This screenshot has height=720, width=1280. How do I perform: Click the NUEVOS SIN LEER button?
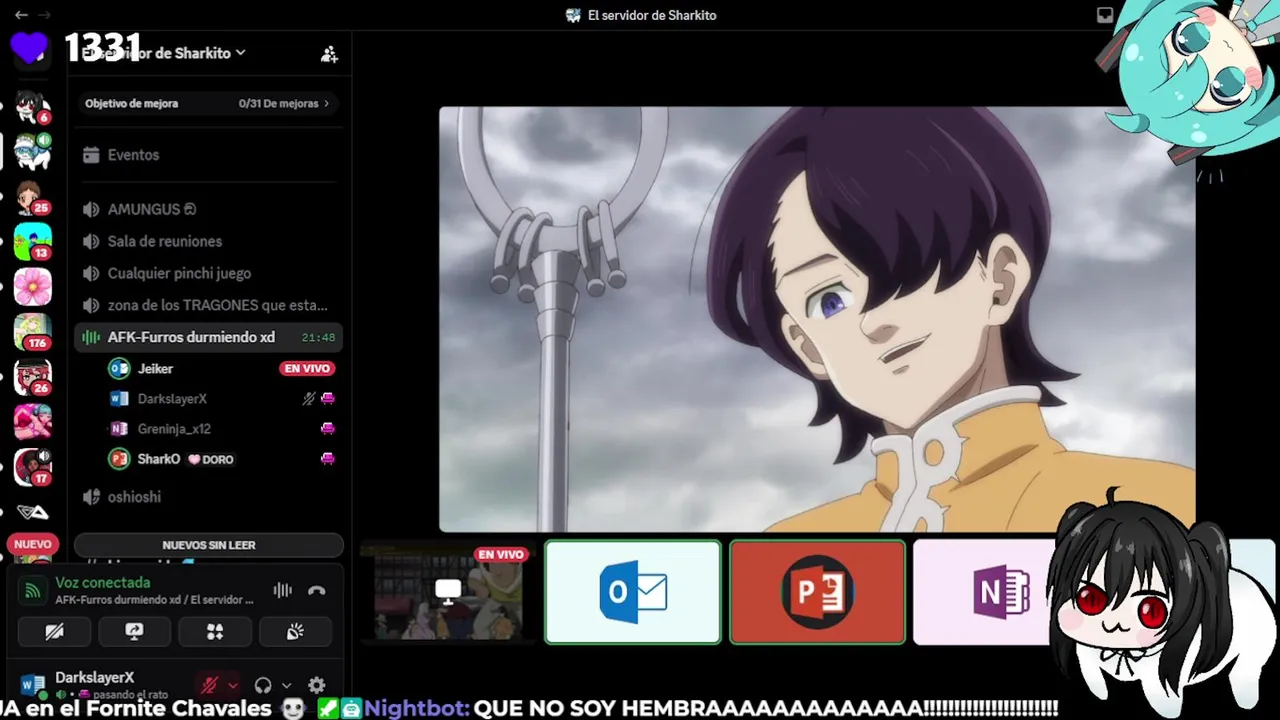click(x=209, y=545)
